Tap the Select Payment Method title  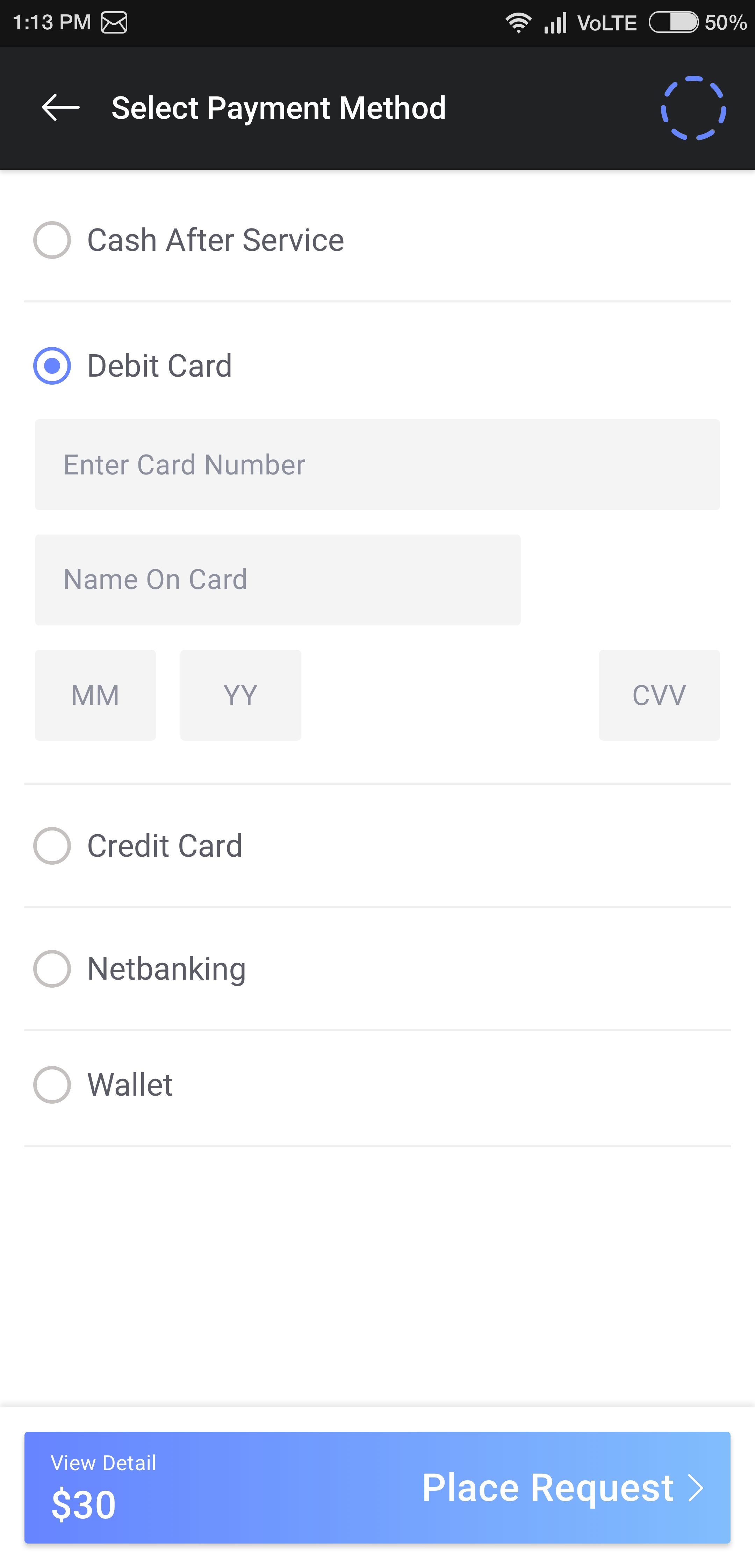coord(279,108)
